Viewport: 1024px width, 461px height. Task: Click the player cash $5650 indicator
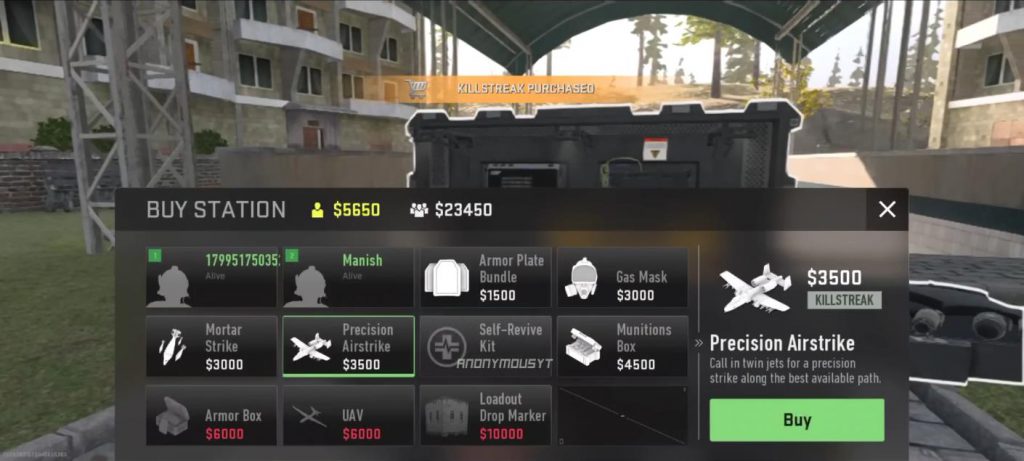pos(345,210)
